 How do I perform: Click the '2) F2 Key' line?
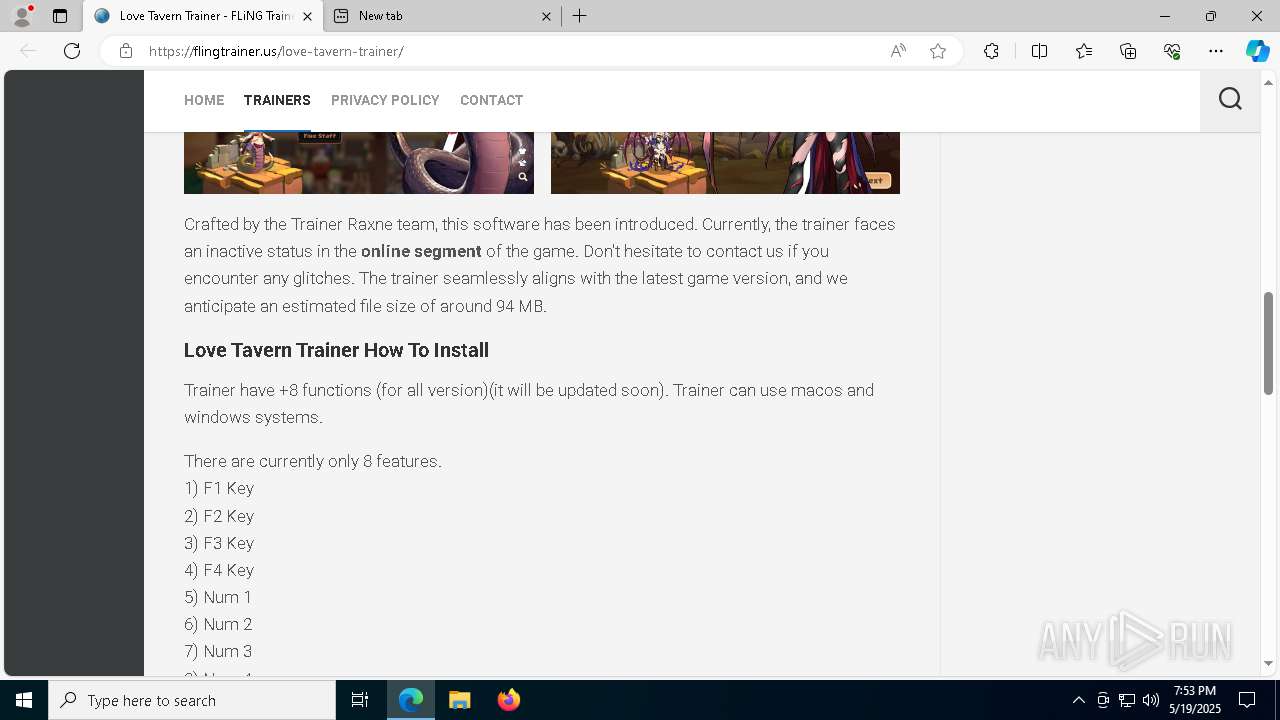point(219,516)
